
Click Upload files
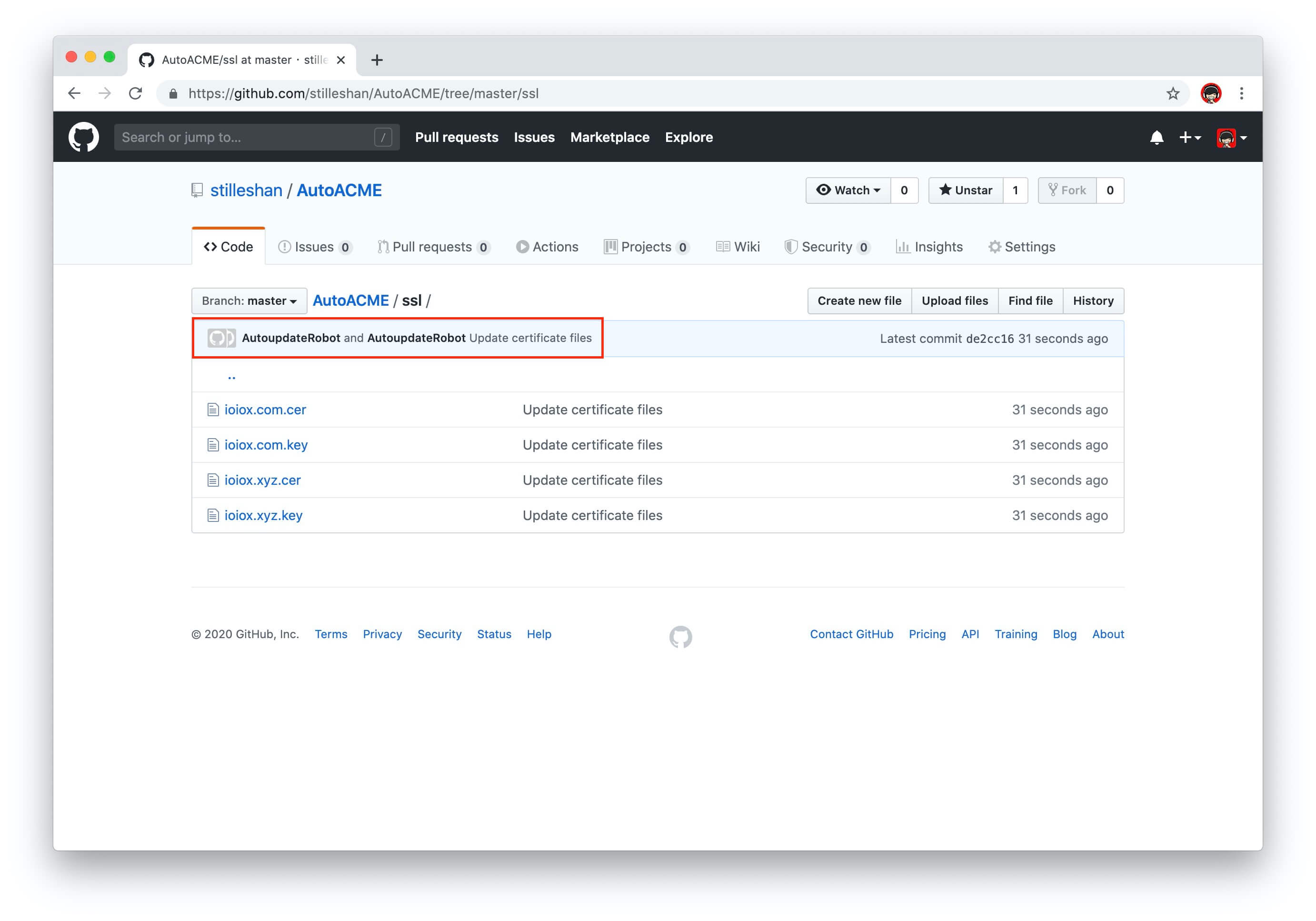click(x=955, y=301)
